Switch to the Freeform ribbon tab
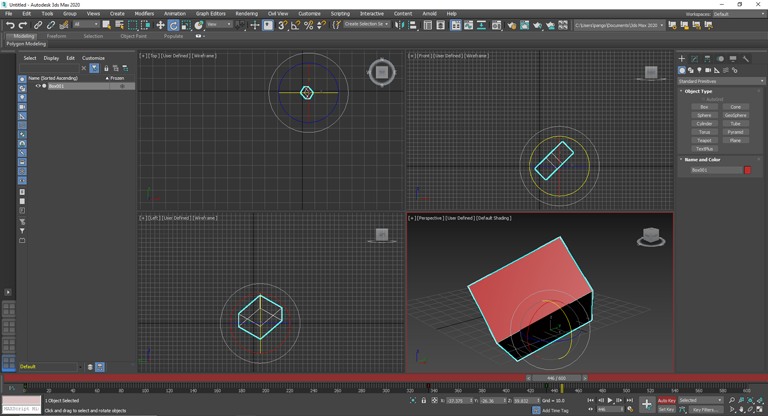Image resolution: width=768 pixels, height=416 pixels. 56,36
